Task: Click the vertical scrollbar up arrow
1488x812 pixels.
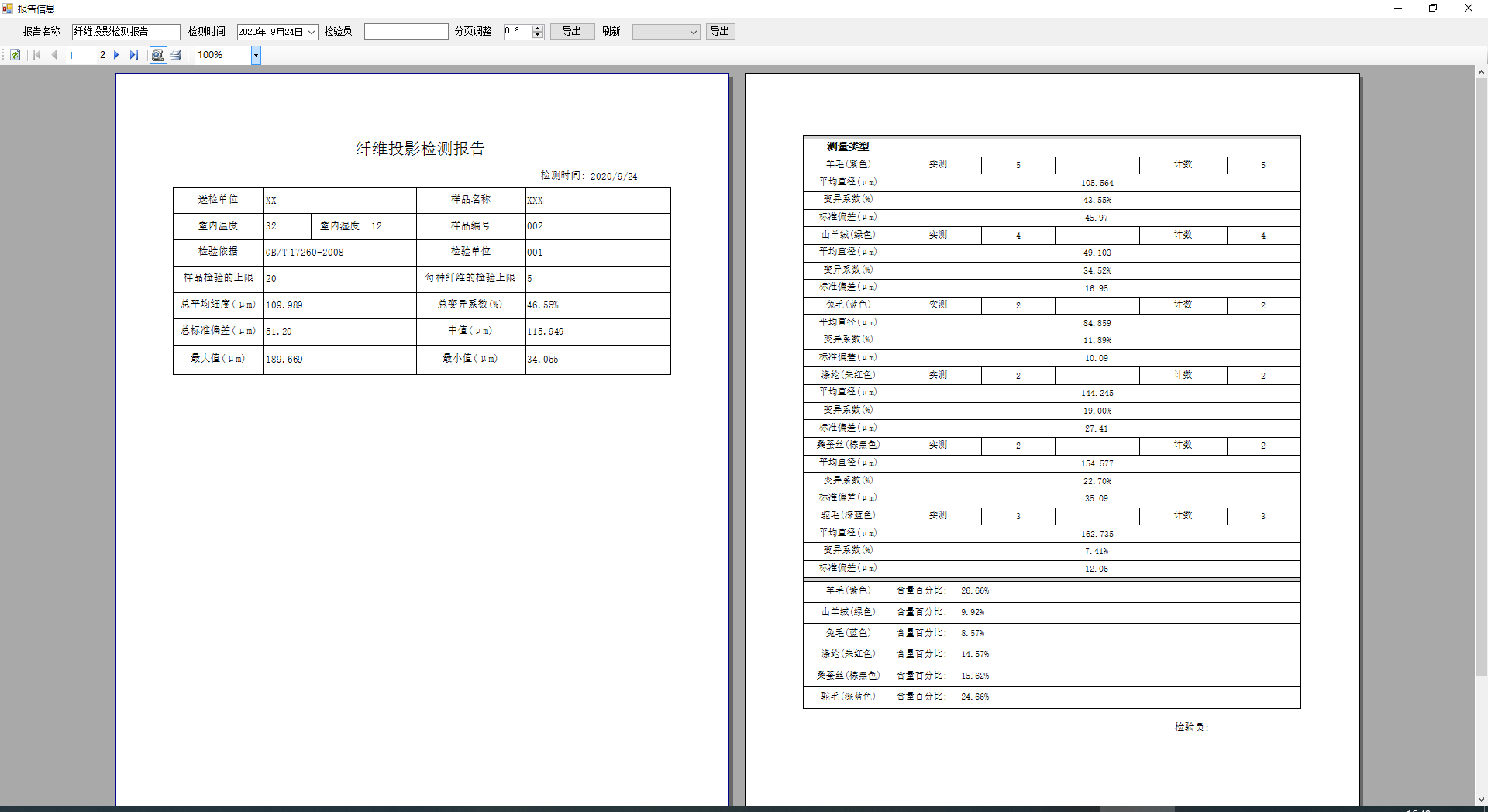Action: [x=1481, y=72]
